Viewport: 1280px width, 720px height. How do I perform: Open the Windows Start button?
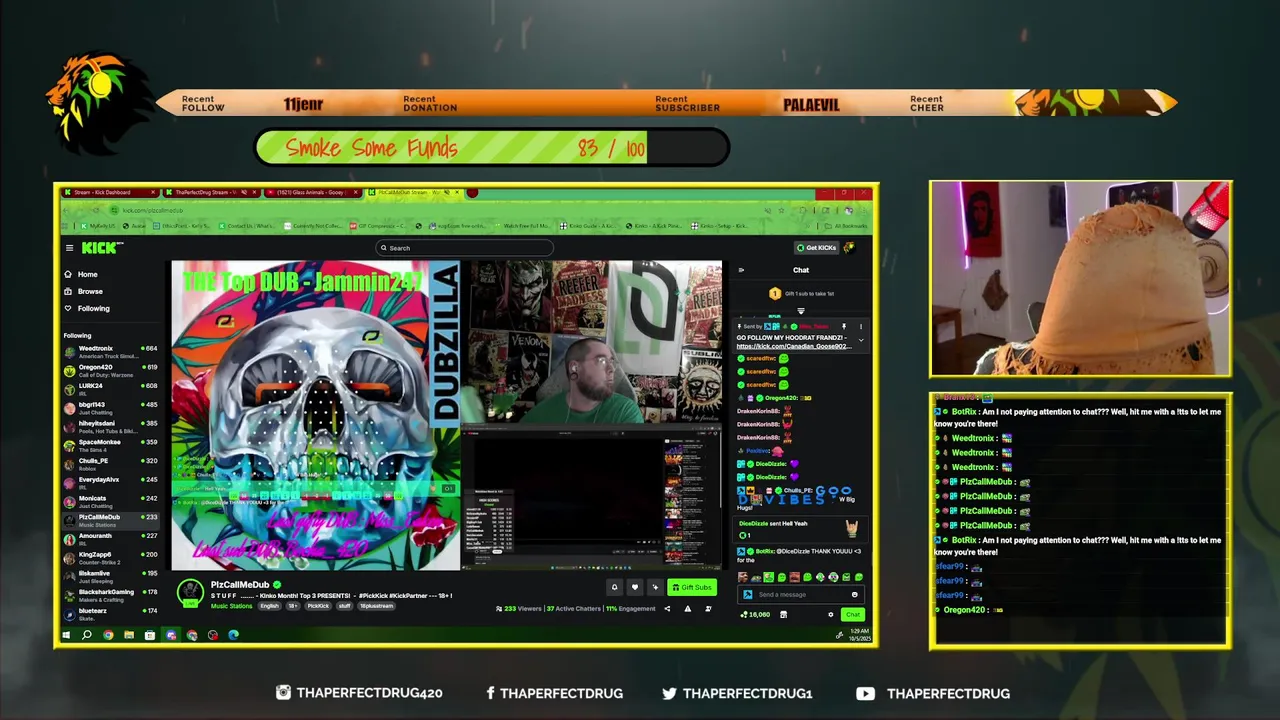point(67,635)
